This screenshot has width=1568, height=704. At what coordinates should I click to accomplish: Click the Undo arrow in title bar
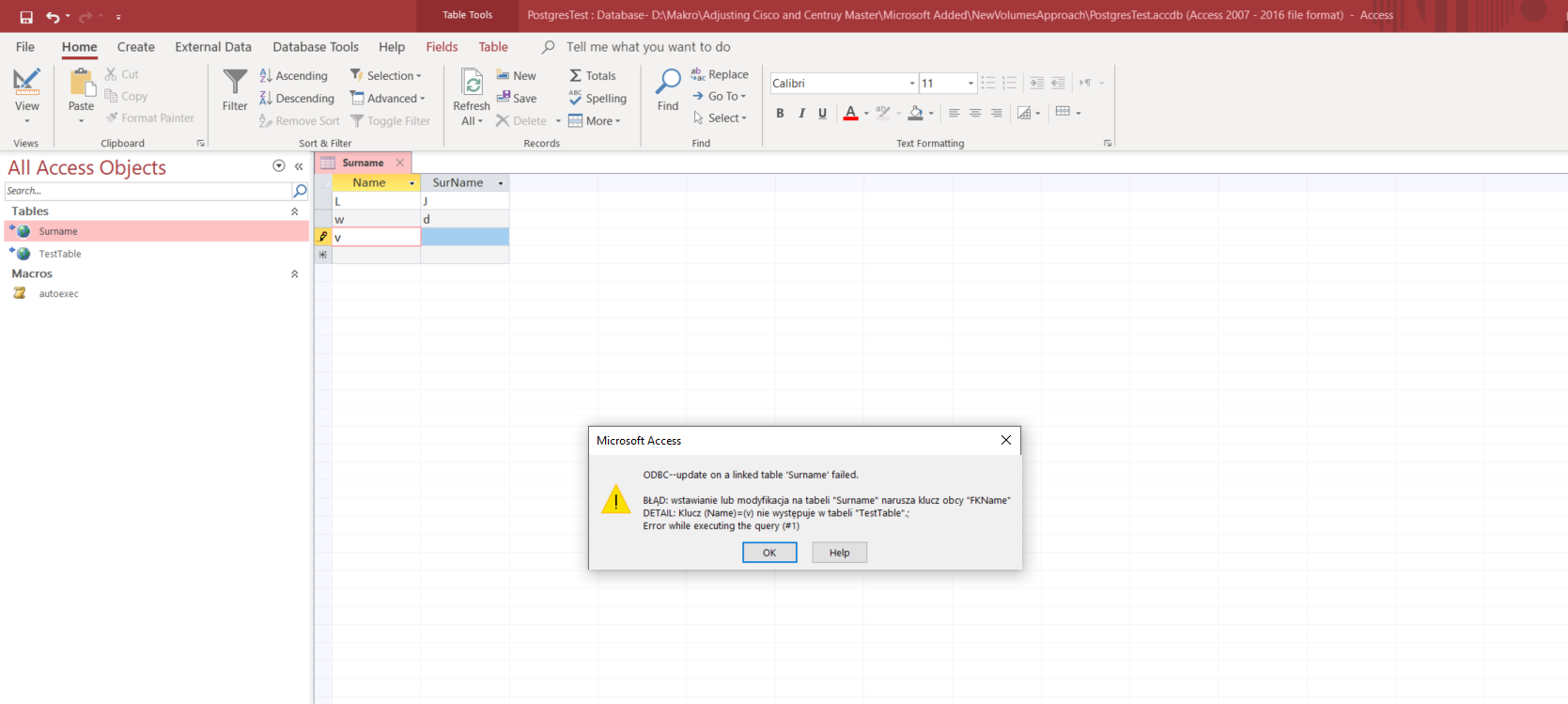tap(53, 17)
